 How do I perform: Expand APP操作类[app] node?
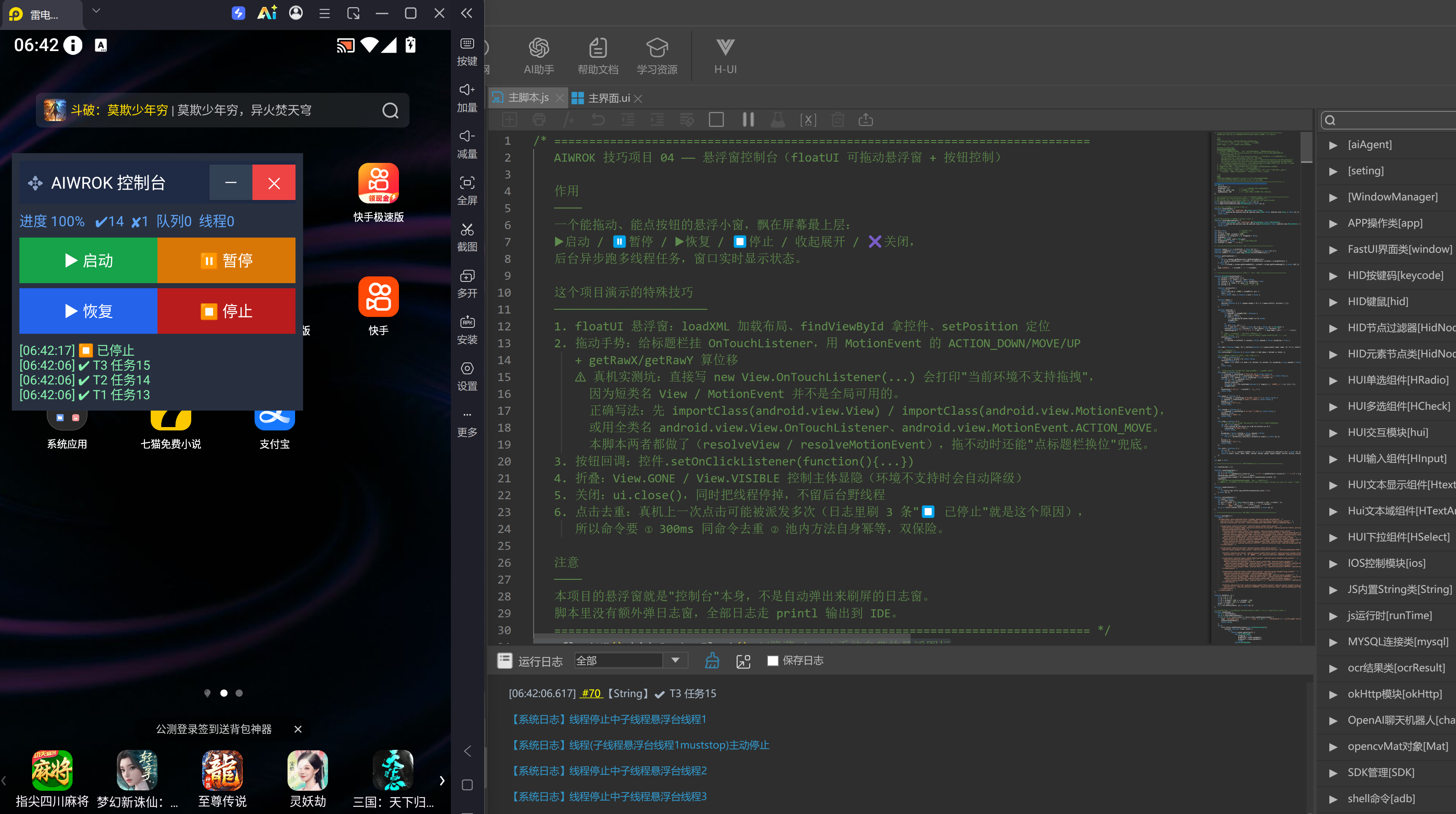1333,224
